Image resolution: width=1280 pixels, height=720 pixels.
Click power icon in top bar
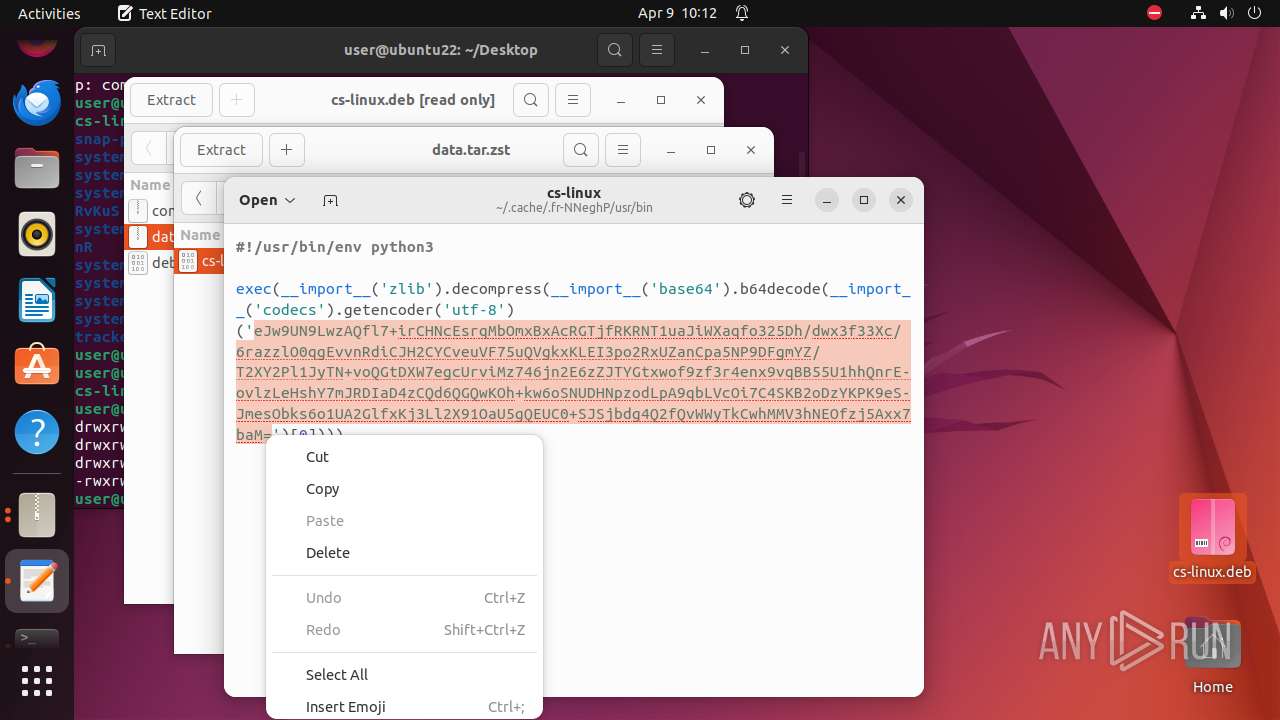(x=1255, y=13)
